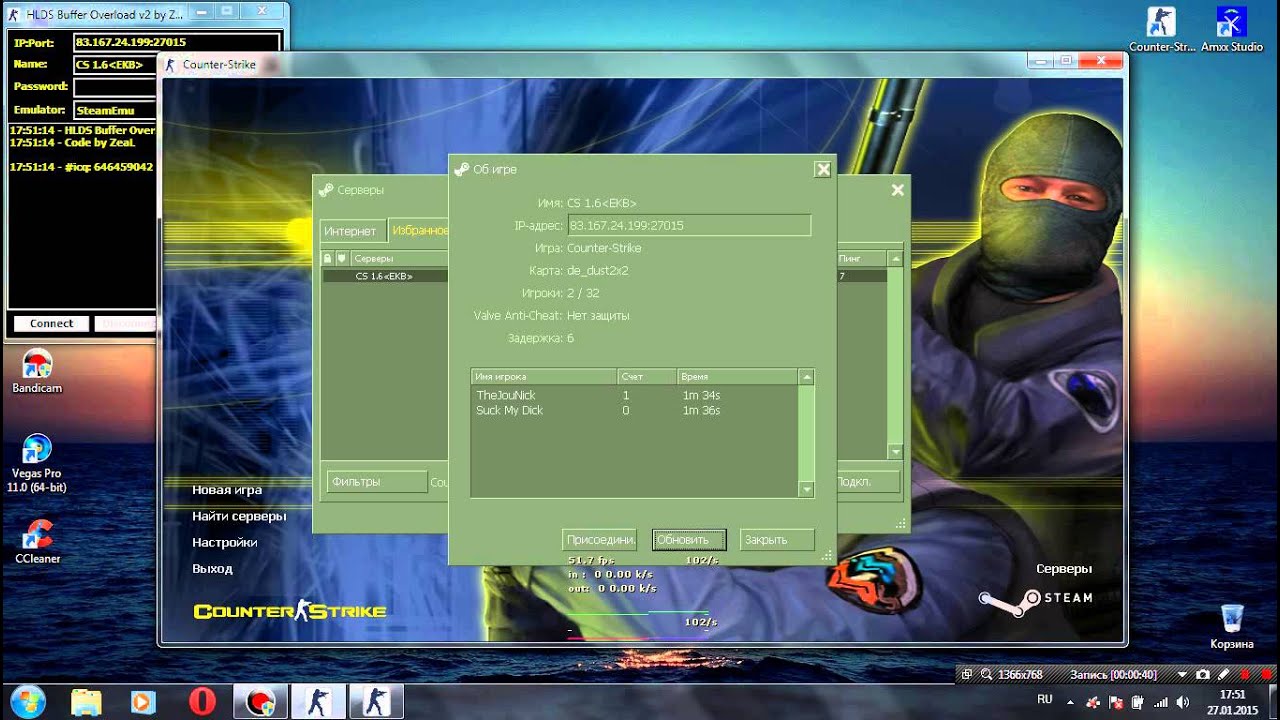The height and width of the screenshot is (720, 1280).
Task: Open the volume tray icon
Action: pyautogui.click(x=1183, y=701)
